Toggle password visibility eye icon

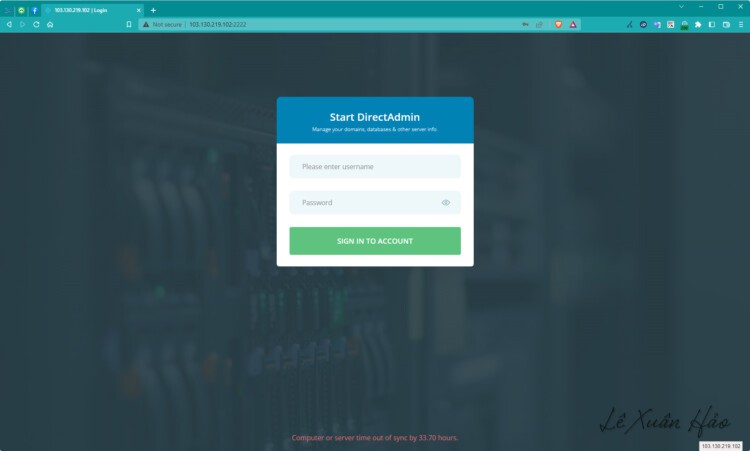(446, 203)
